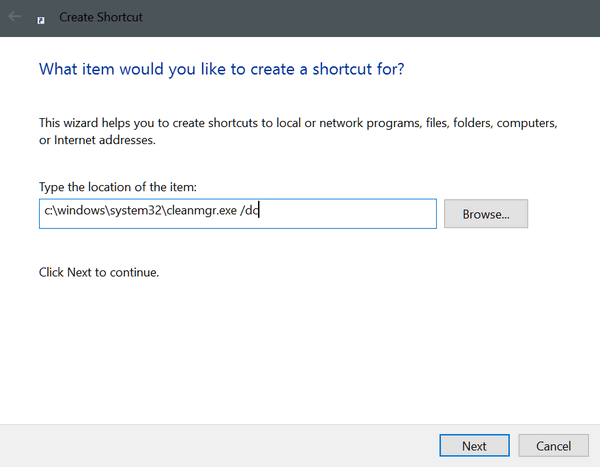Click the blank white area above the footer
Viewport: 600px width, 467px height.
(x=298, y=352)
